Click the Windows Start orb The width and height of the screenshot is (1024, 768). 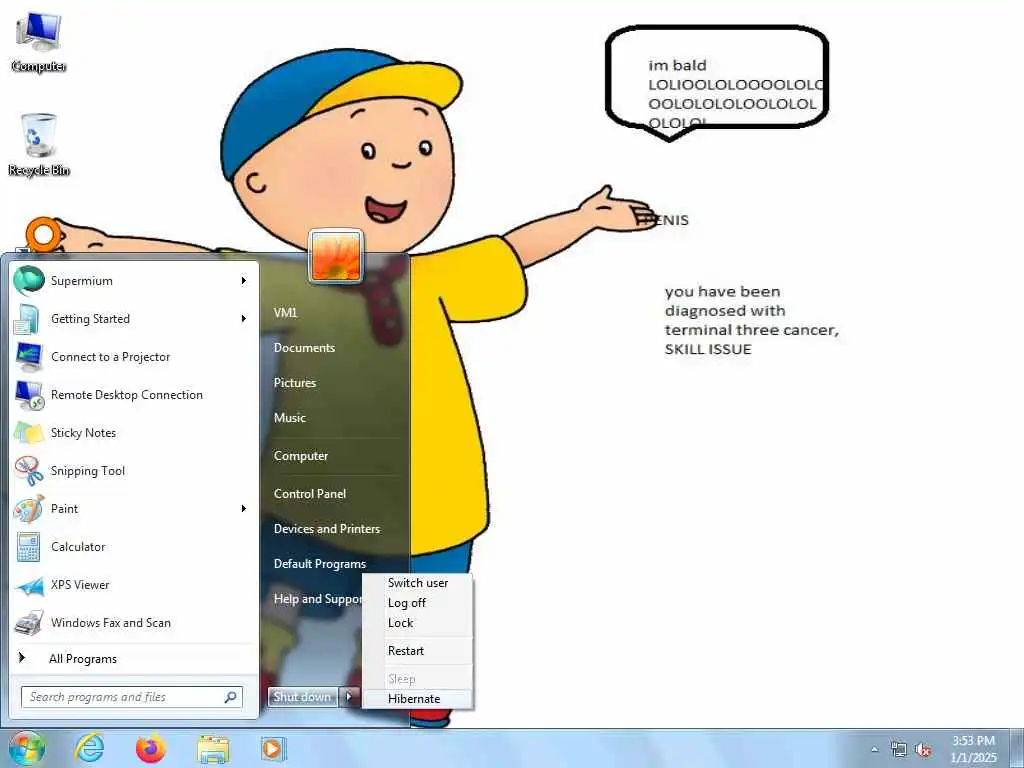pyautogui.click(x=26, y=748)
